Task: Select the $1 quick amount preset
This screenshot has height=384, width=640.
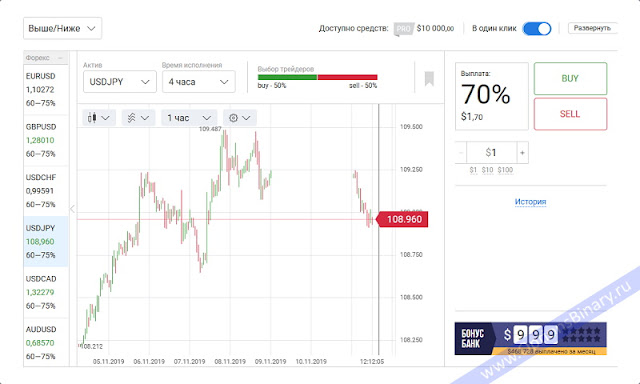Action: tap(473, 170)
